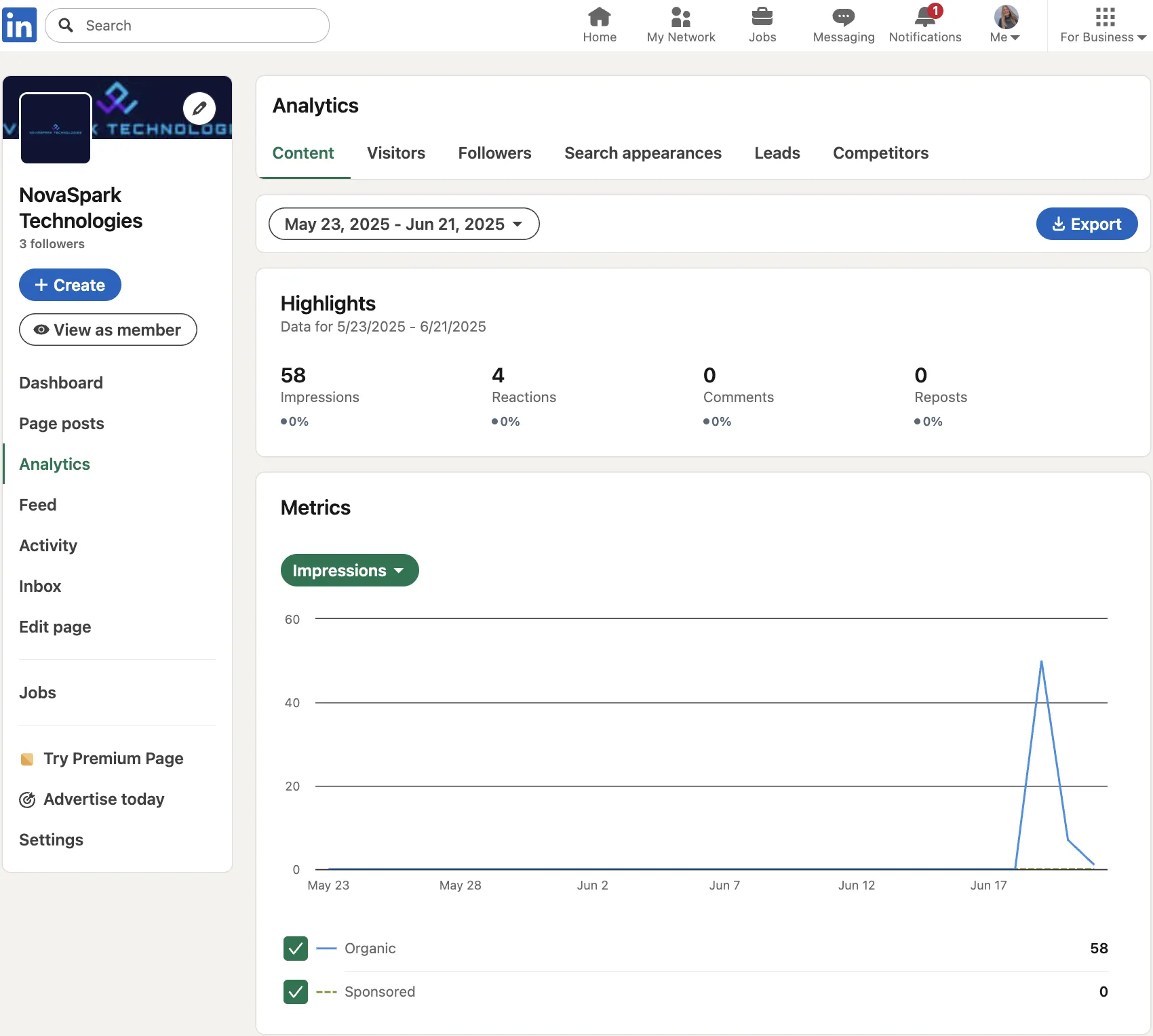Click the Export button
This screenshot has height=1036, width=1153.
(1087, 224)
